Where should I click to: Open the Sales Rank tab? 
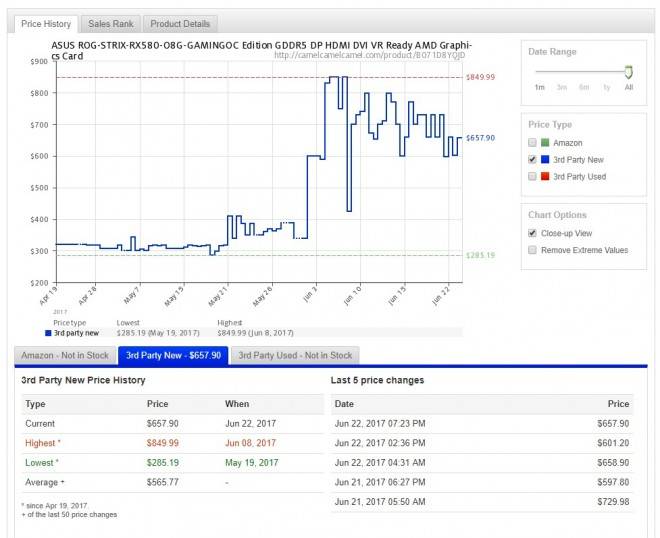click(111, 24)
